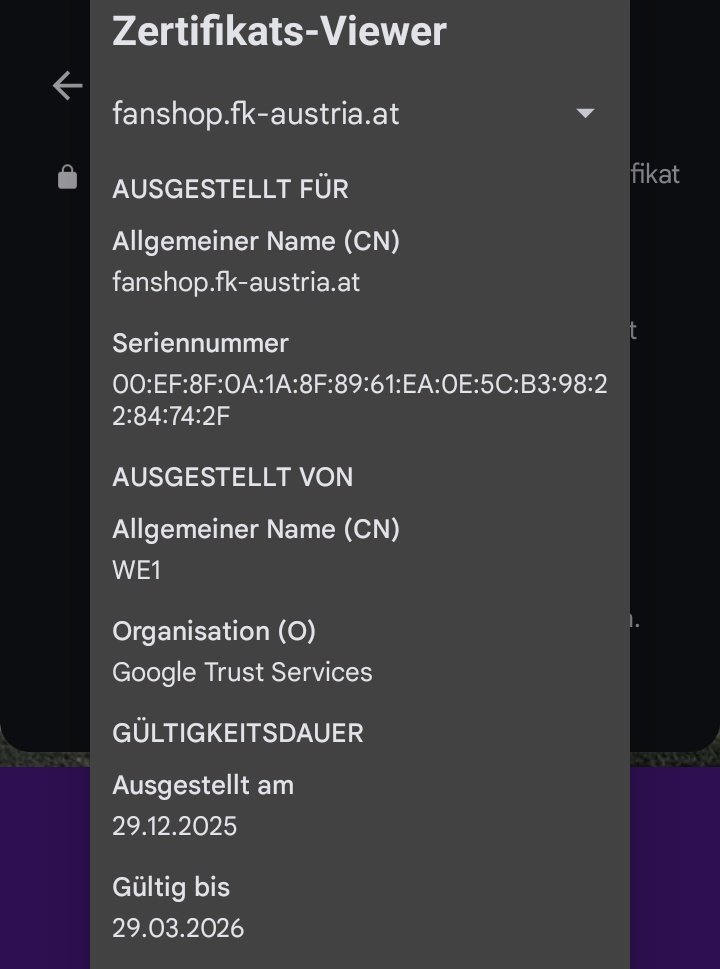The width and height of the screenshot is (720, 969).
Task: Open the fanshop.fk-austria.at certificate selector
Action: coord(256,114)
